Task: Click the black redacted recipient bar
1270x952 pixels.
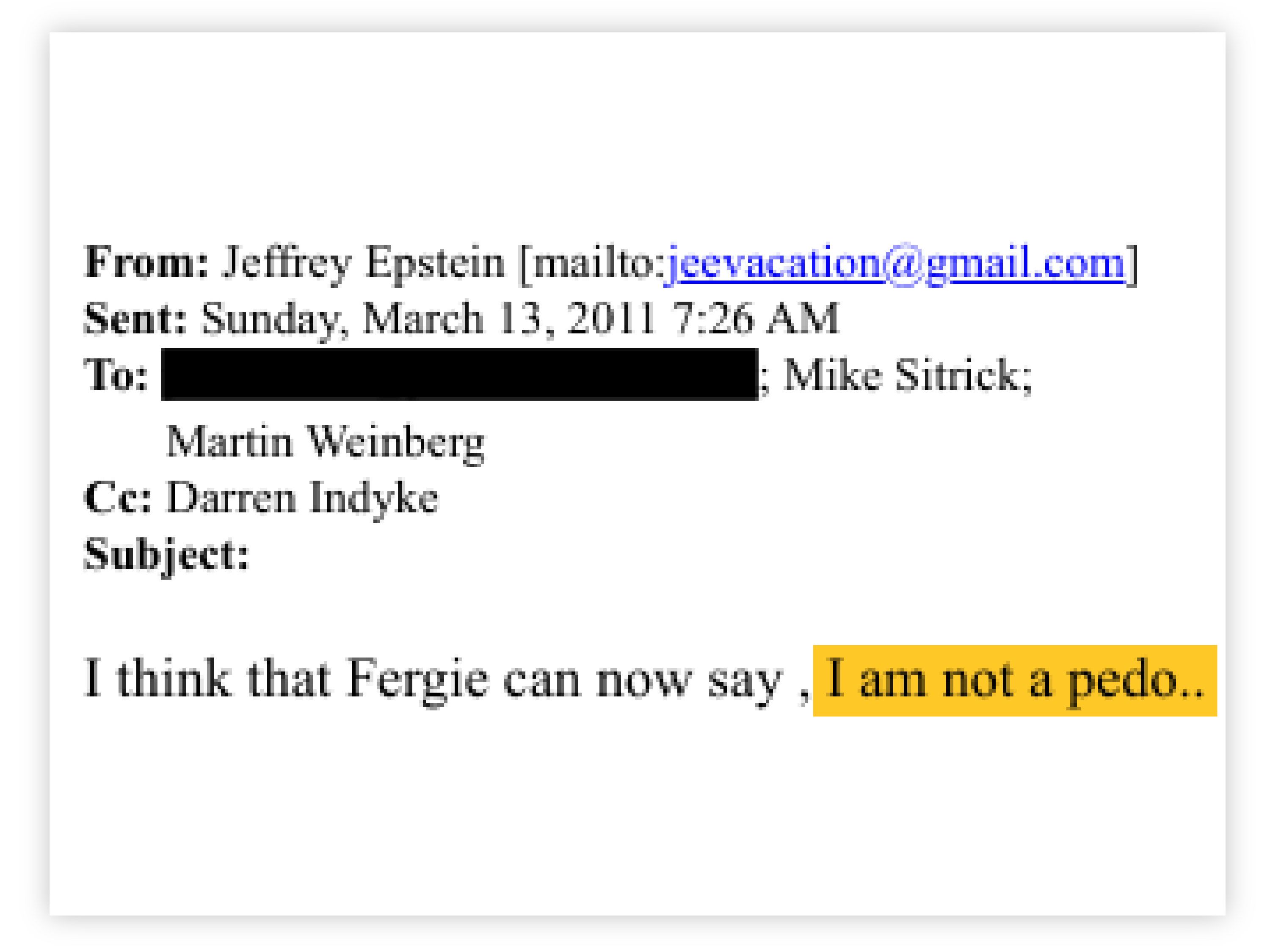Action: point(459,374)
